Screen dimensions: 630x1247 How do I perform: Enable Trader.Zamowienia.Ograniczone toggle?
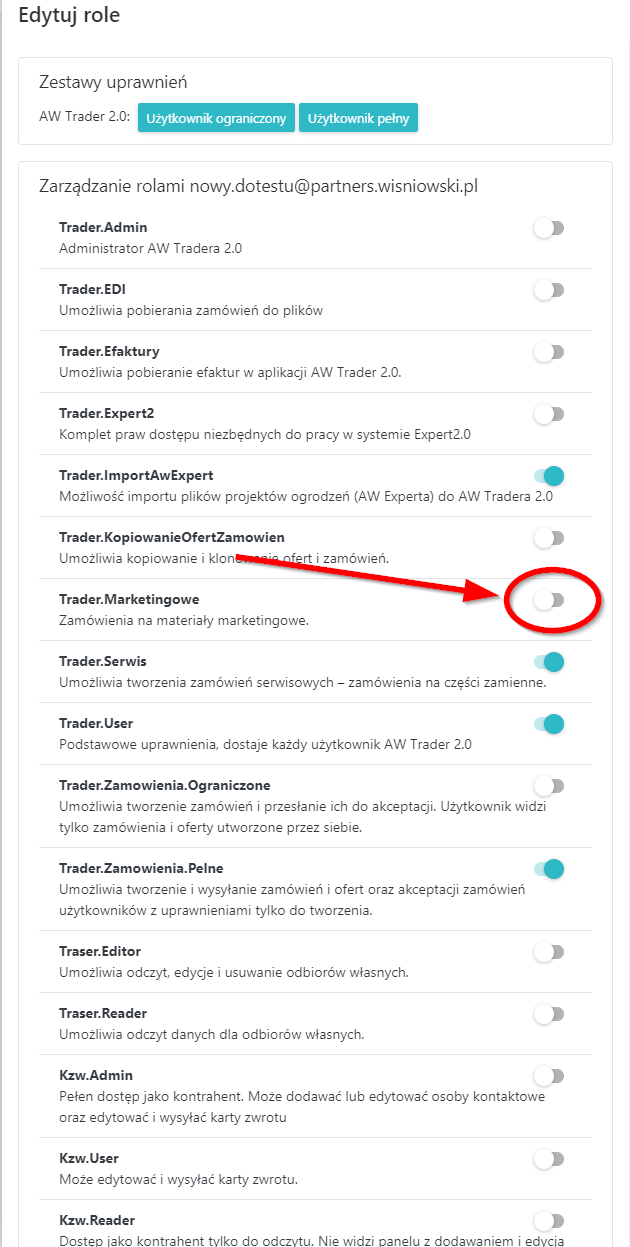point(549,785)
